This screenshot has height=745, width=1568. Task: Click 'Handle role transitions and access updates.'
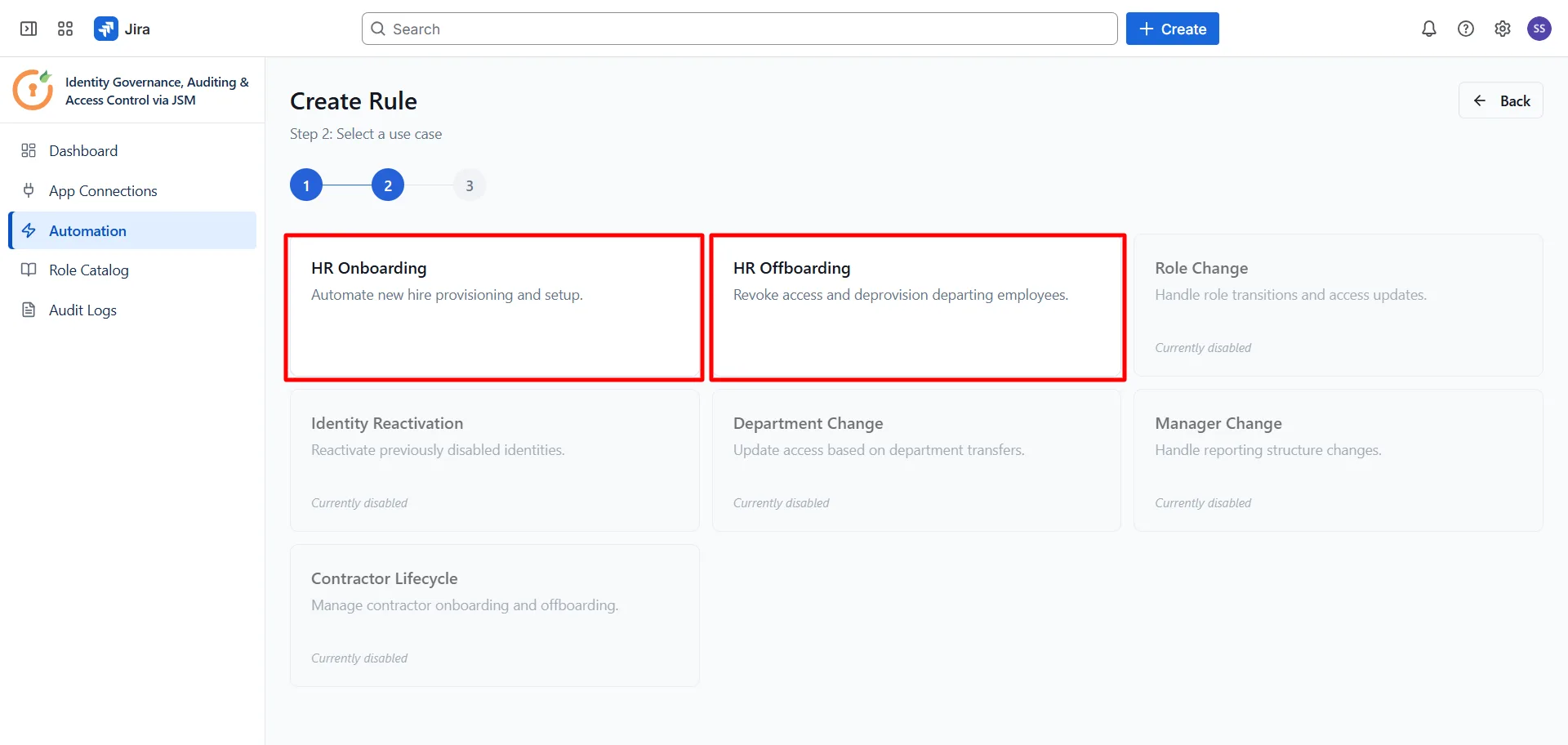tap(1290, 295)
